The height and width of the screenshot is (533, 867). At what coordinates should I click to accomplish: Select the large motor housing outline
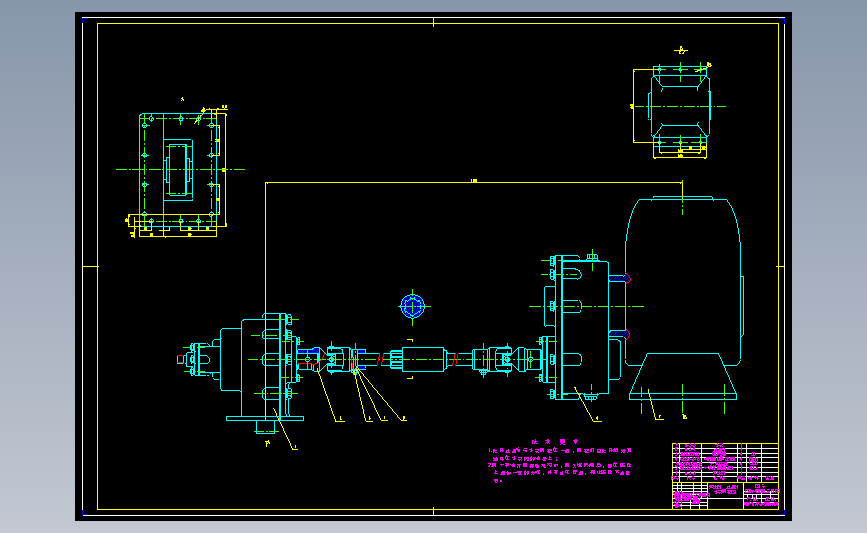tap(685, 281)
